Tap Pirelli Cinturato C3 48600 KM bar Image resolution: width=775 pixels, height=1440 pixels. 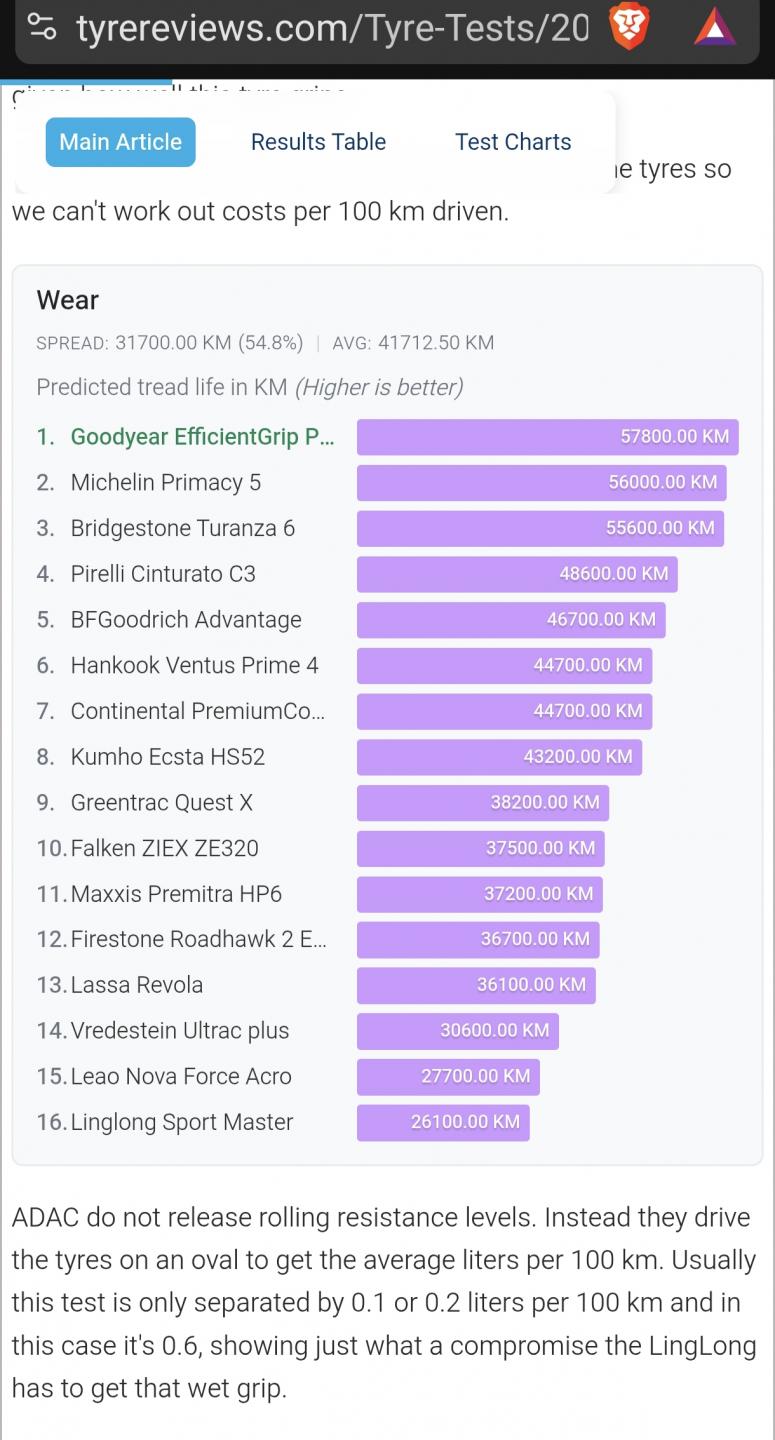[x=517, y=574]
